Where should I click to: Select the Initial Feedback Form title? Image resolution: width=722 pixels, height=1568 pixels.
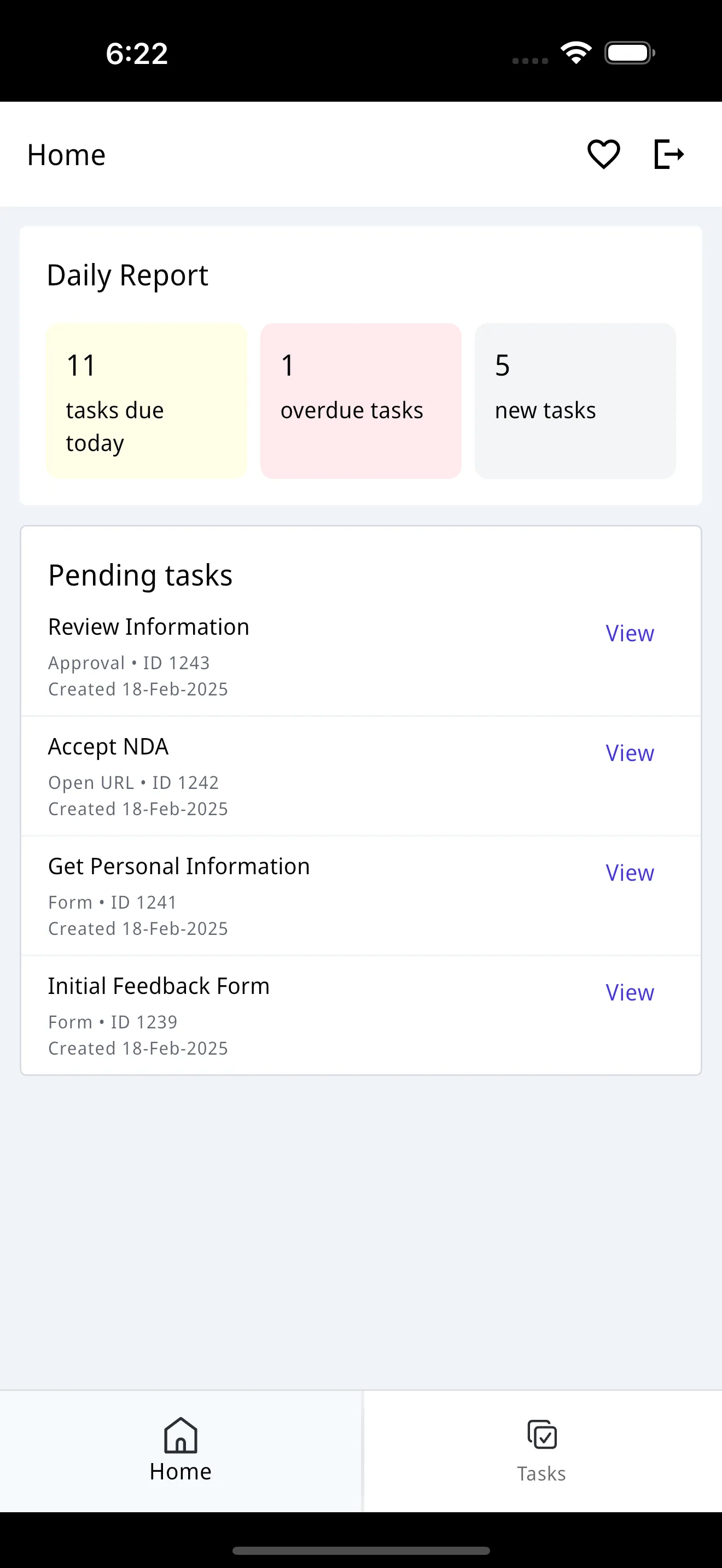click(x=159, y=986)
